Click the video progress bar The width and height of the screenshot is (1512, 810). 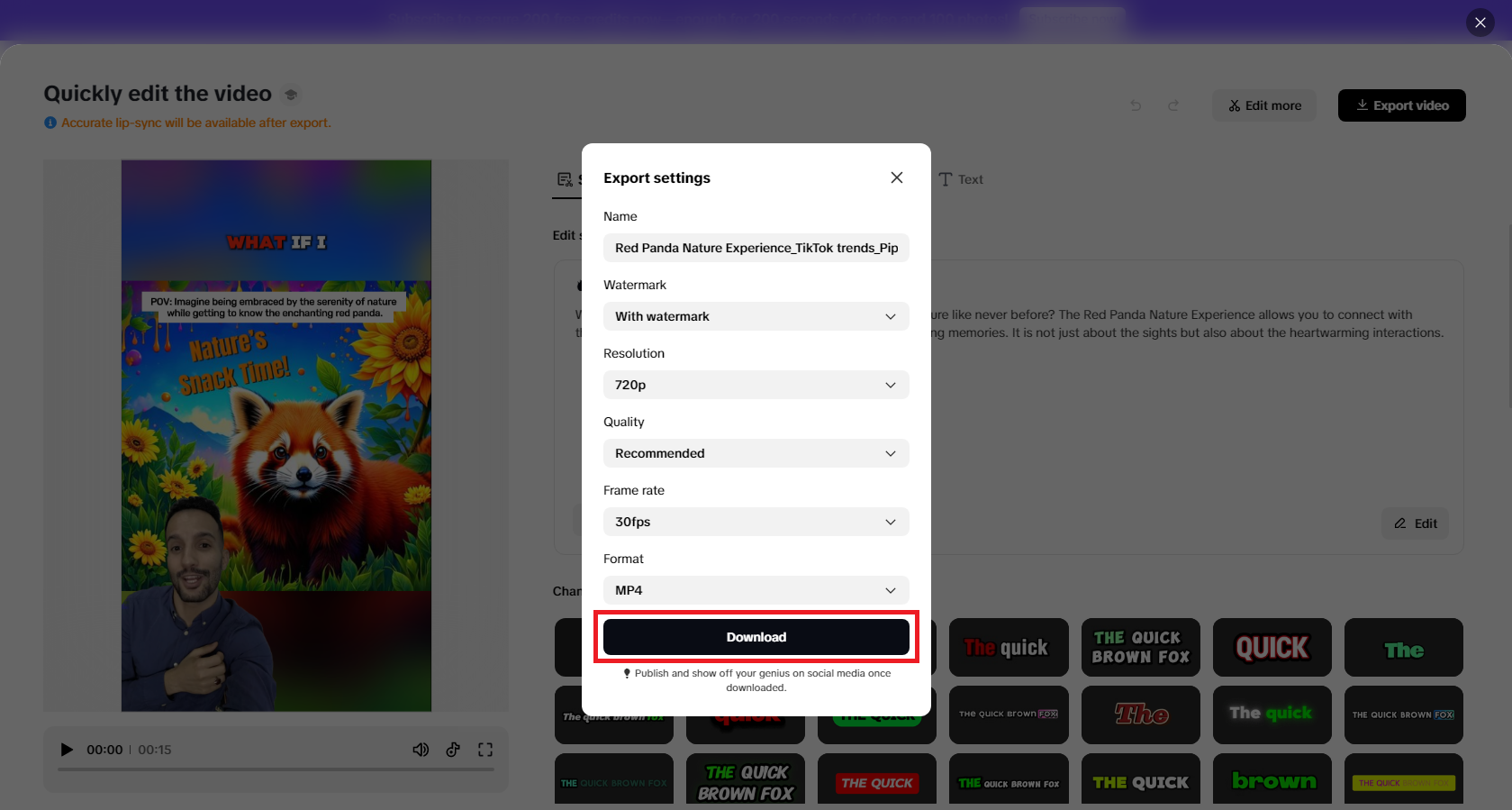click(x=276, y=769)
